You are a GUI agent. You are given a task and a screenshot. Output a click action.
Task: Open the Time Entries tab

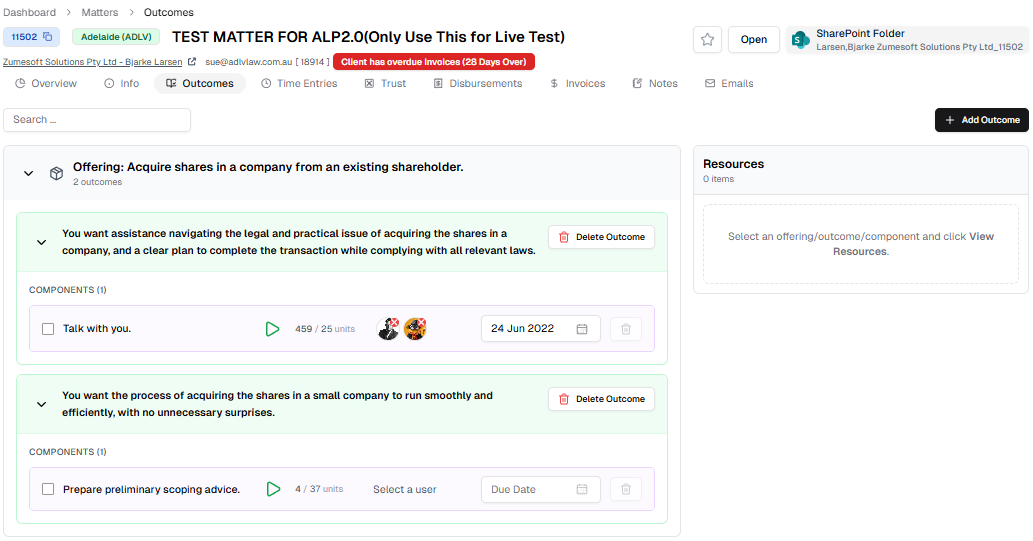tap(299, 84)
